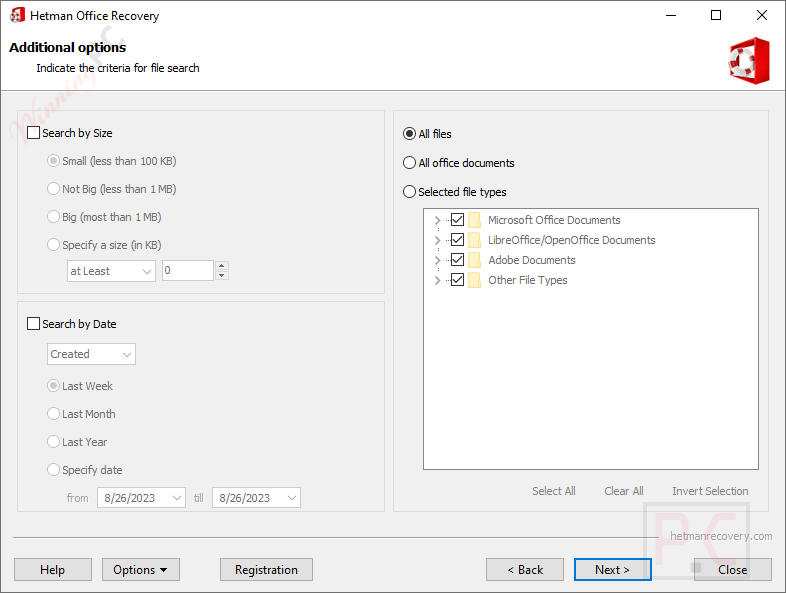The image size is (786, 593).
Task: Click Invert Selection link
Action: [x=710, y=491]
